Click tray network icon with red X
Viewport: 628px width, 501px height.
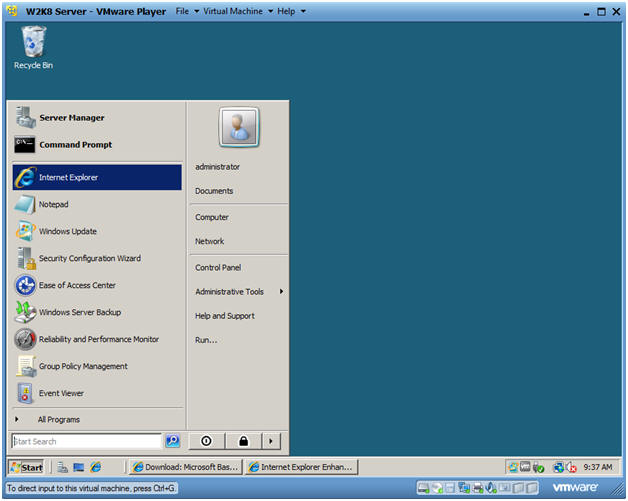572,467
